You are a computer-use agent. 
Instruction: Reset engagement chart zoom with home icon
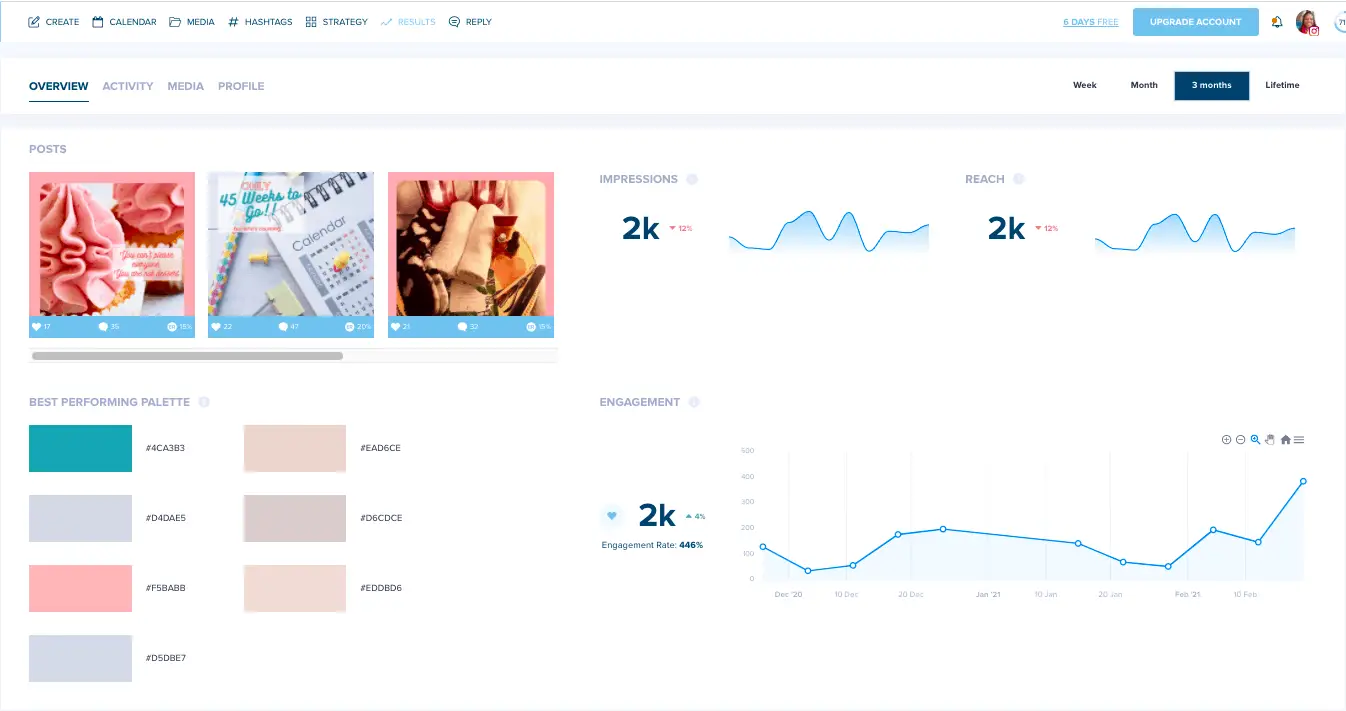coord(1285,440)
